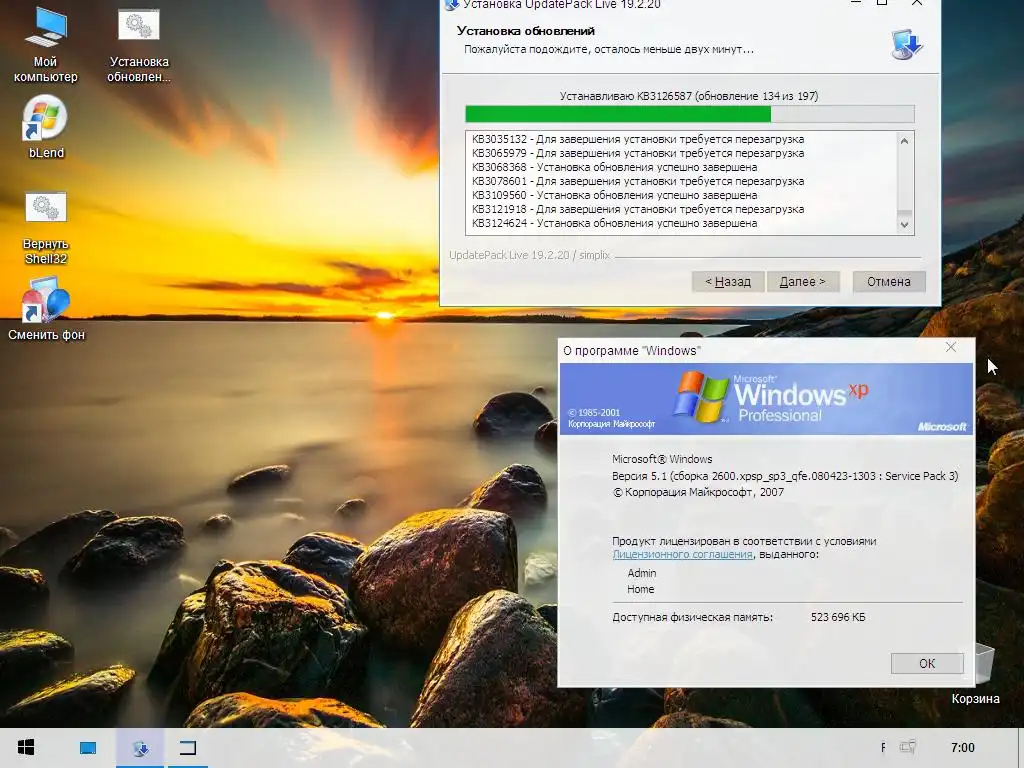Close the UpdatePack installer window
The image size is (1024, 768).
(917, 3)
